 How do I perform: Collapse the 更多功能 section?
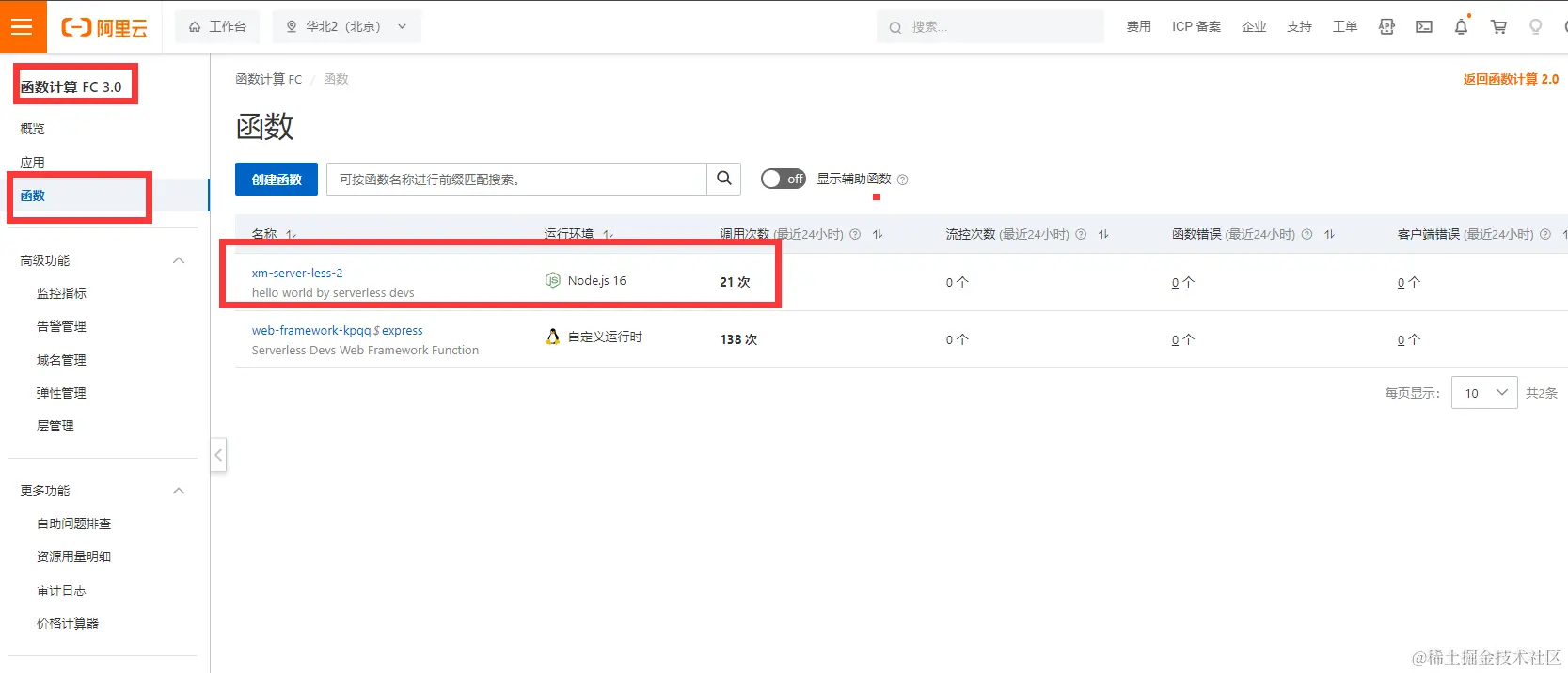pos(179,491)
